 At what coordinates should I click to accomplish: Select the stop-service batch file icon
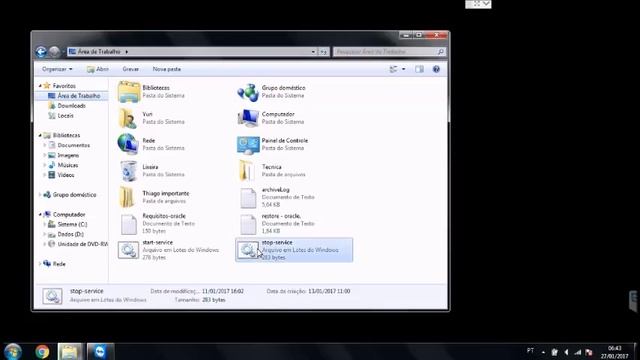[x=248, y=250]
